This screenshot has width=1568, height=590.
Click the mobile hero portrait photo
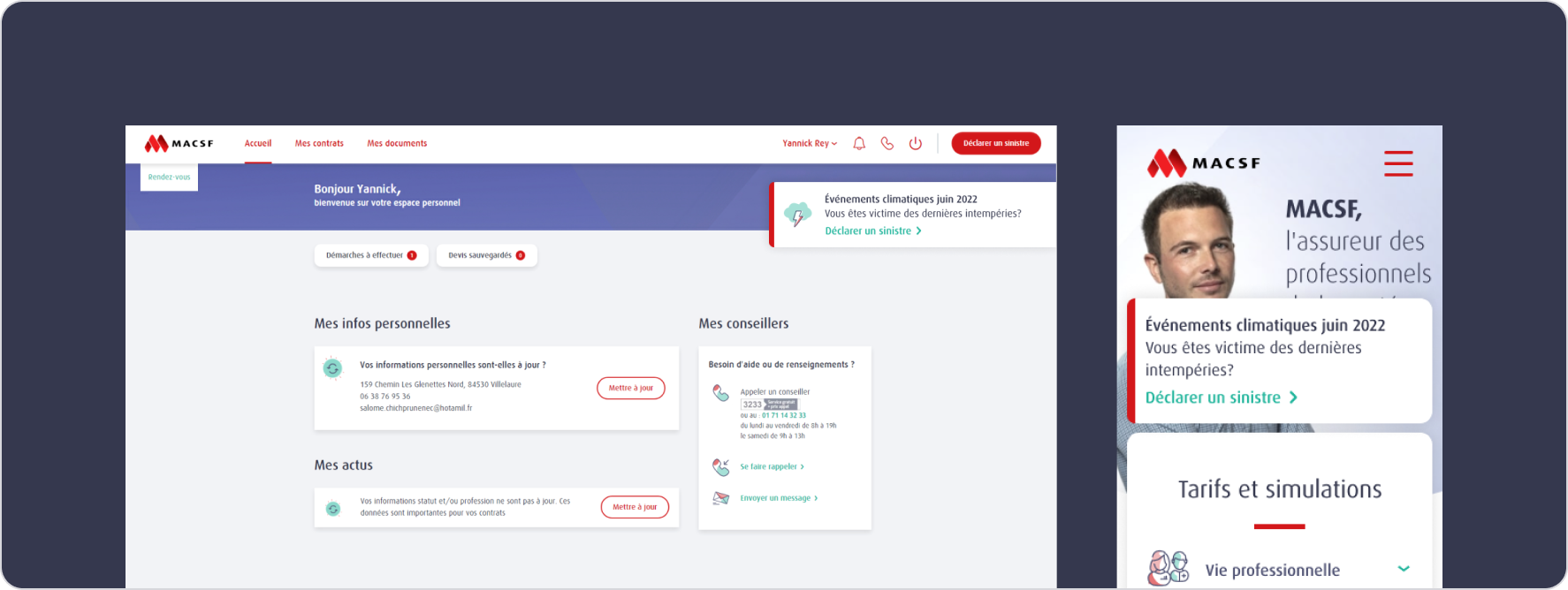coord(1189,241)
